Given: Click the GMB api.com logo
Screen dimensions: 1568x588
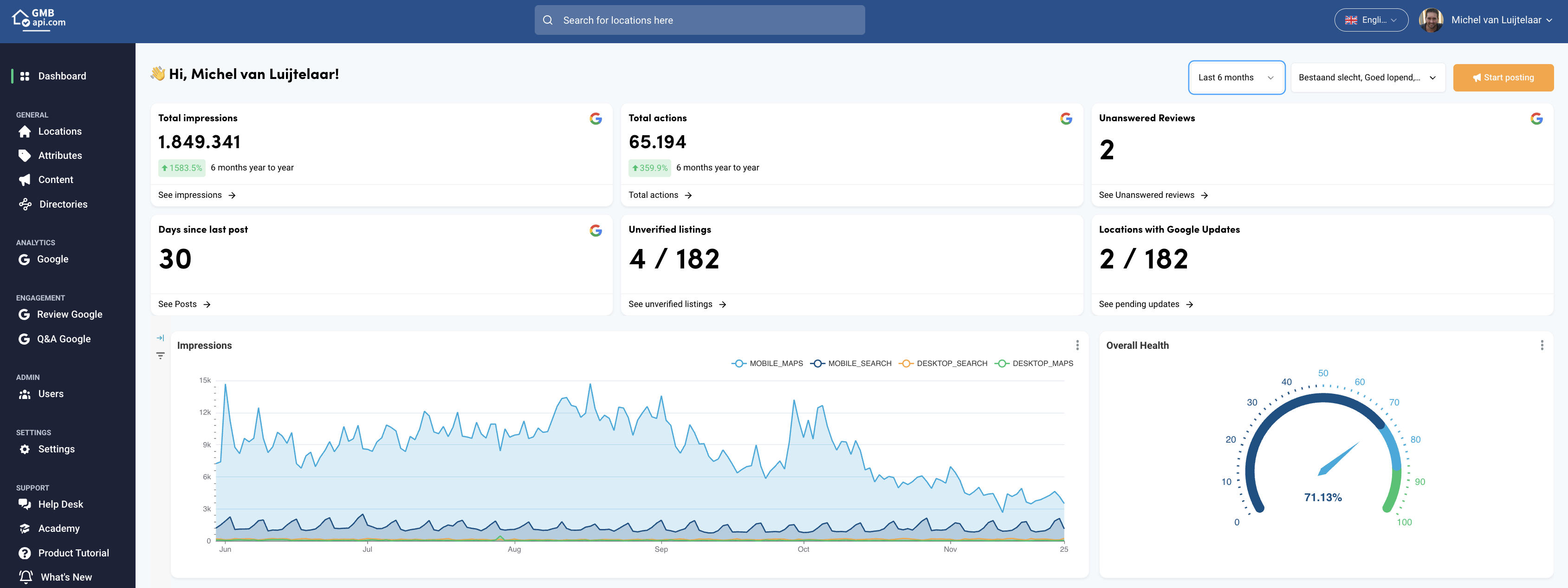Looking at the screenshot, I should coord(39,20).
